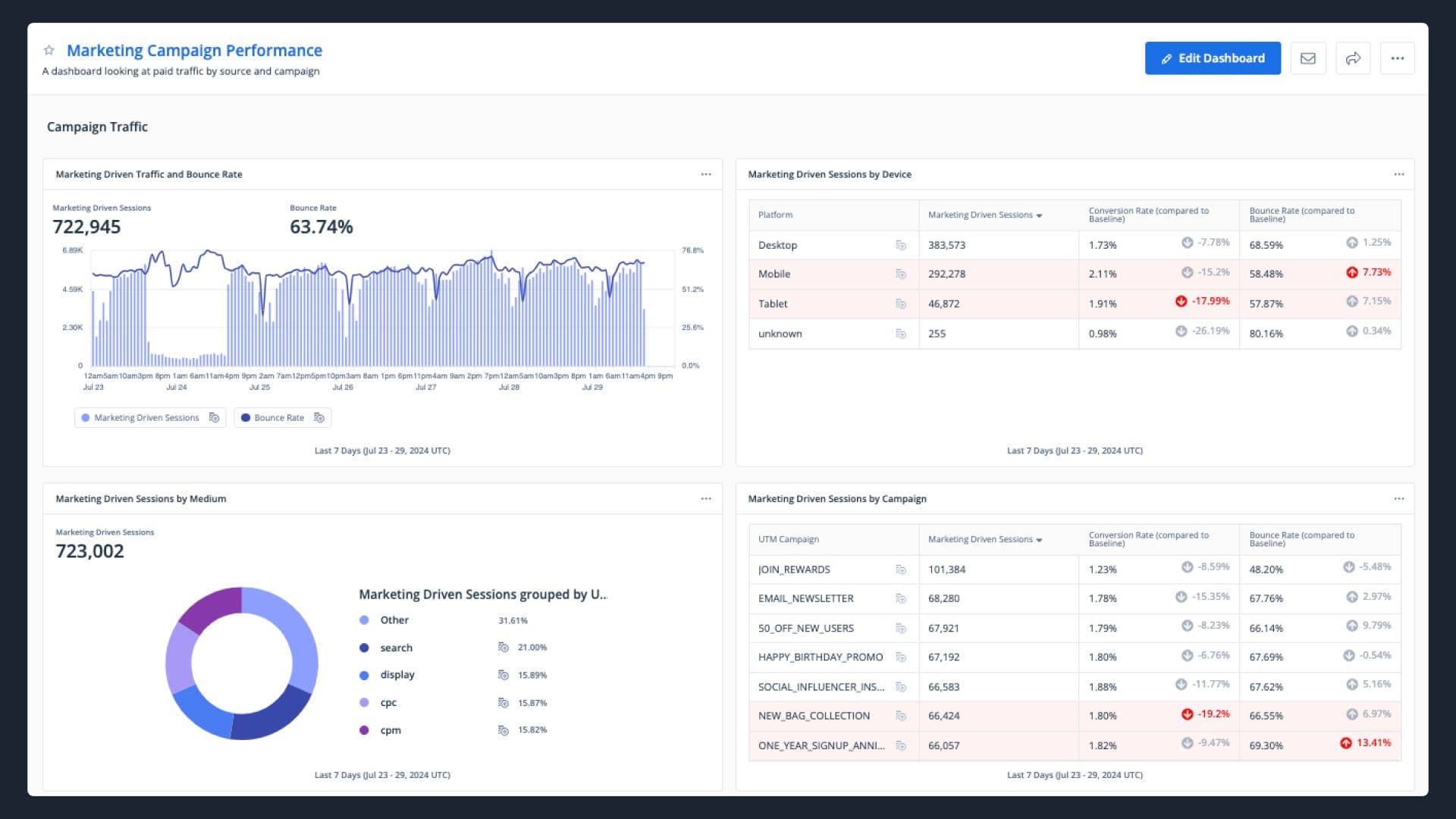Click the explore icon next to NEW_BAG_COLLECTION
Viewport: 1456px width, 819px height.
(899, 715)
